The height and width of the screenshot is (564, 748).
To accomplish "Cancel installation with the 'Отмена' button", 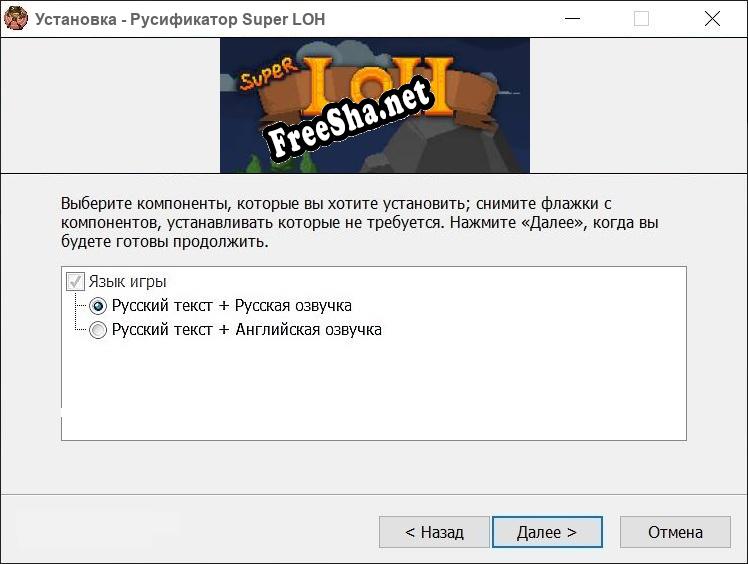I will (675, 532).
